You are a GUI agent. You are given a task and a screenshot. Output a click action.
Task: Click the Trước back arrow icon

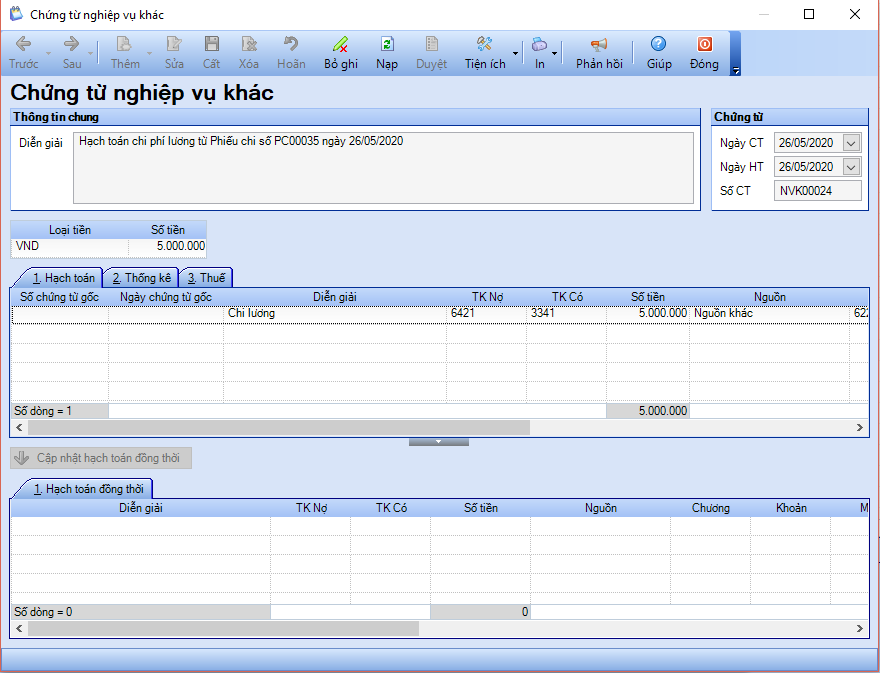pyautogui.click(x=23, y=45)
